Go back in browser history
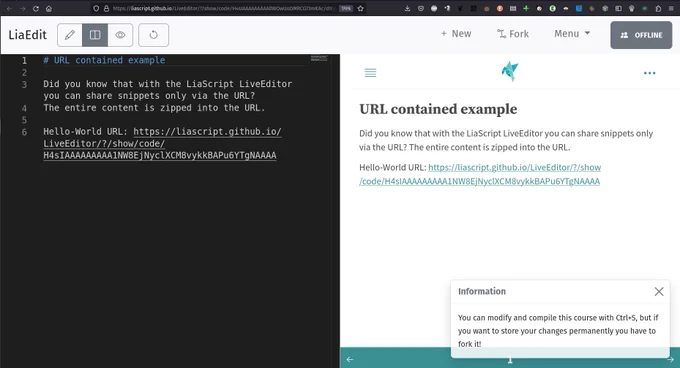Image resolution: width=680 pixels, height=368 pixels. click(9, 8)
